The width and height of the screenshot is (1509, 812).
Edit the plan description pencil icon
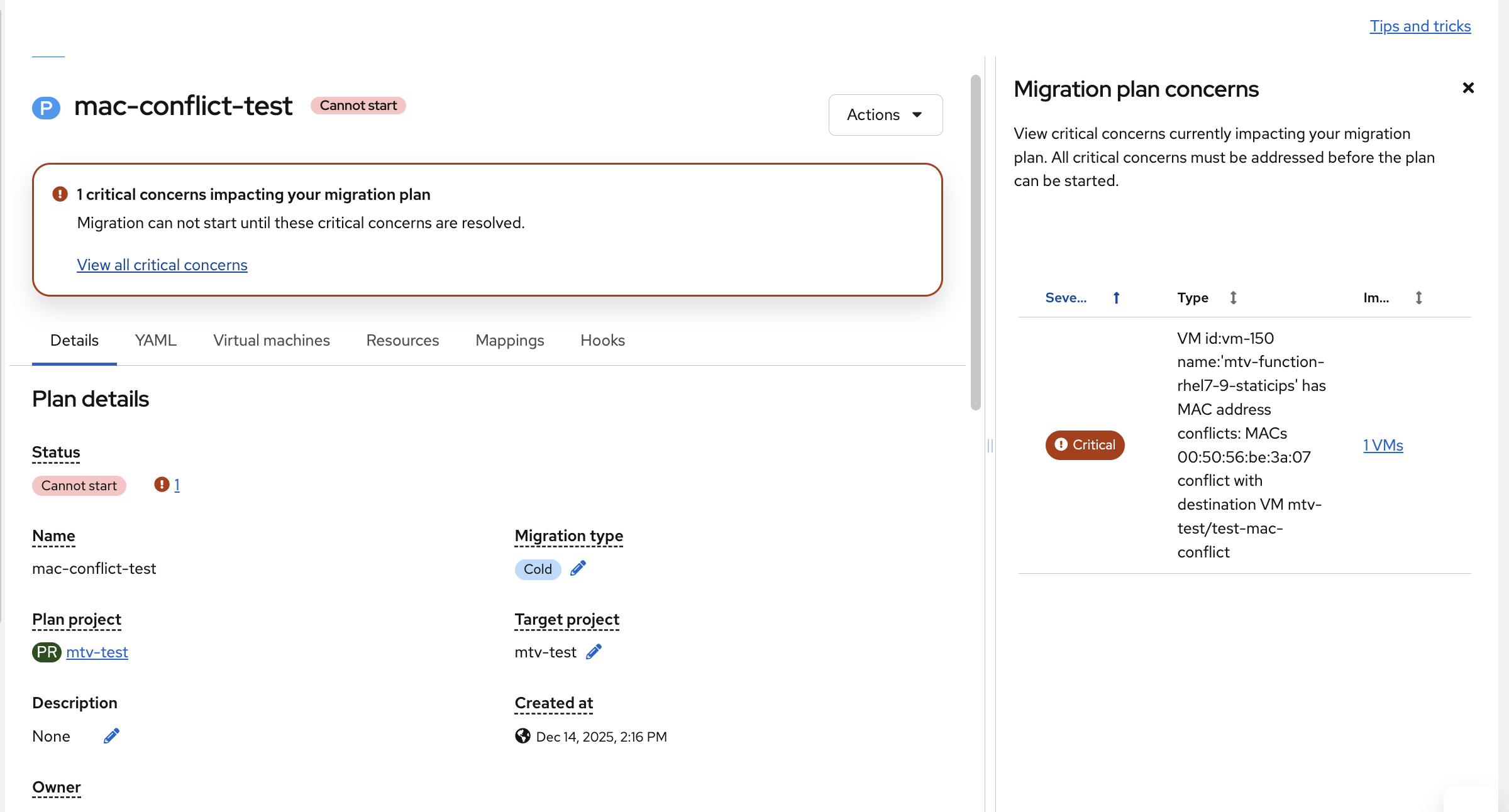[111, 735]
